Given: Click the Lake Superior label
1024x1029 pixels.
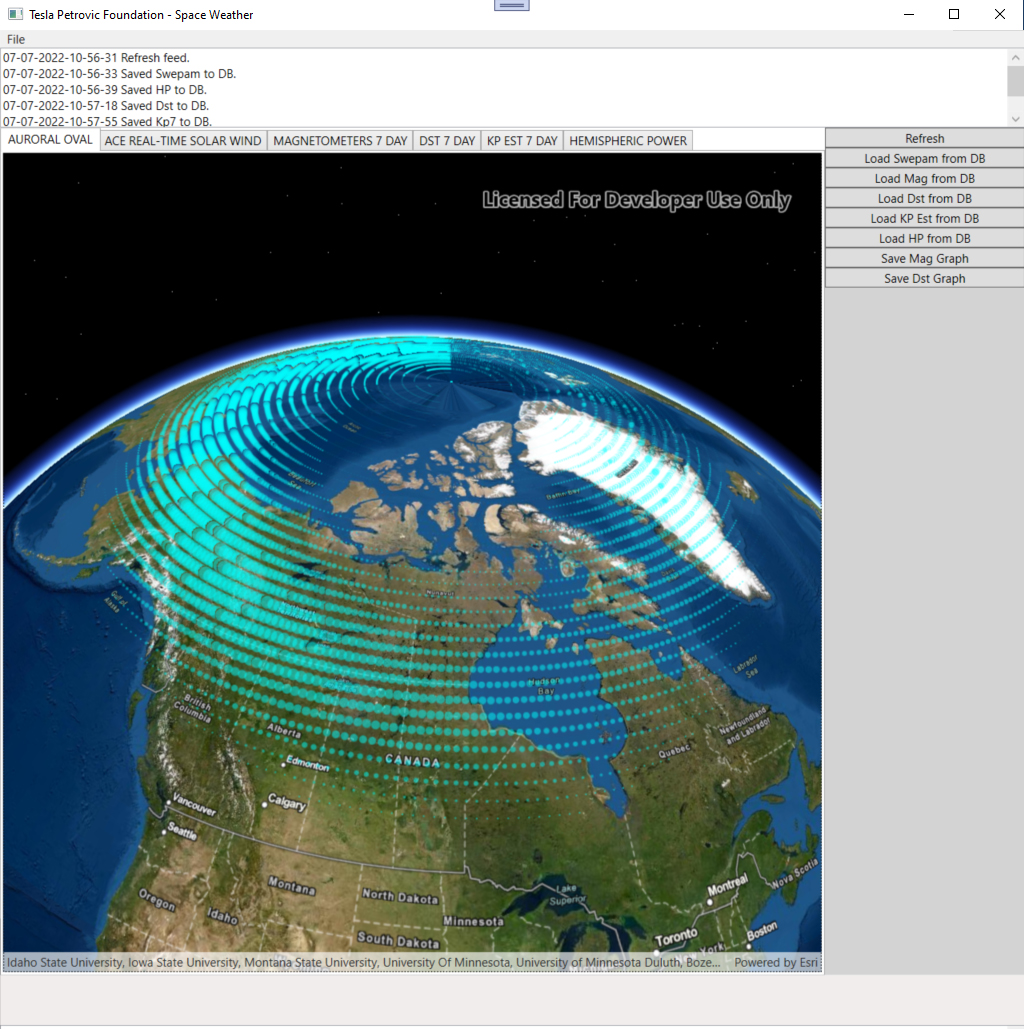Looking at the screenshot, I should (x=567, y=894).
